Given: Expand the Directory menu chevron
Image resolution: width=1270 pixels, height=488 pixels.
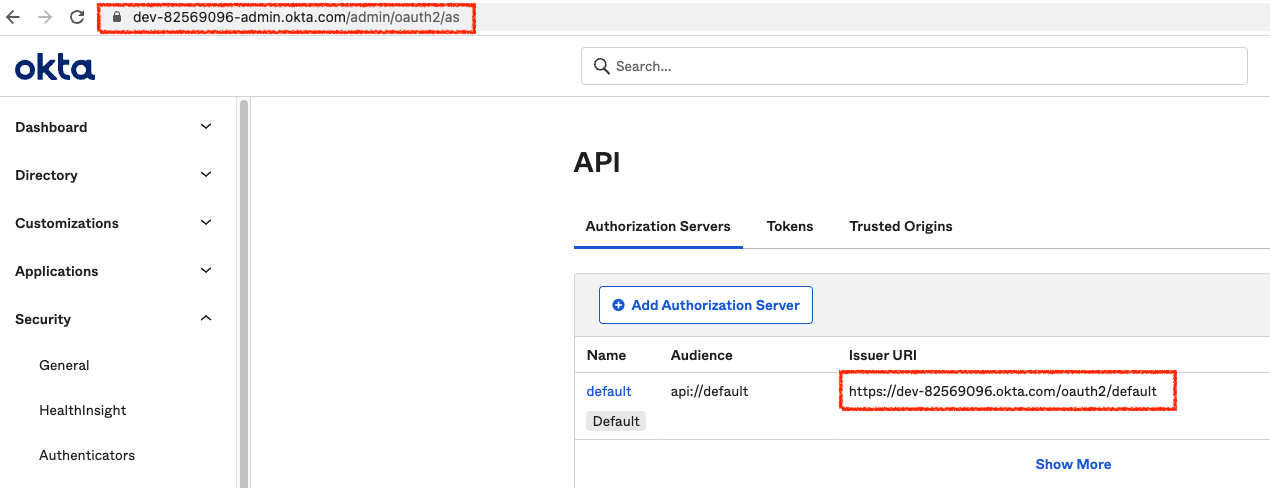Looking at the screenshot, I should tap(206, 175).
